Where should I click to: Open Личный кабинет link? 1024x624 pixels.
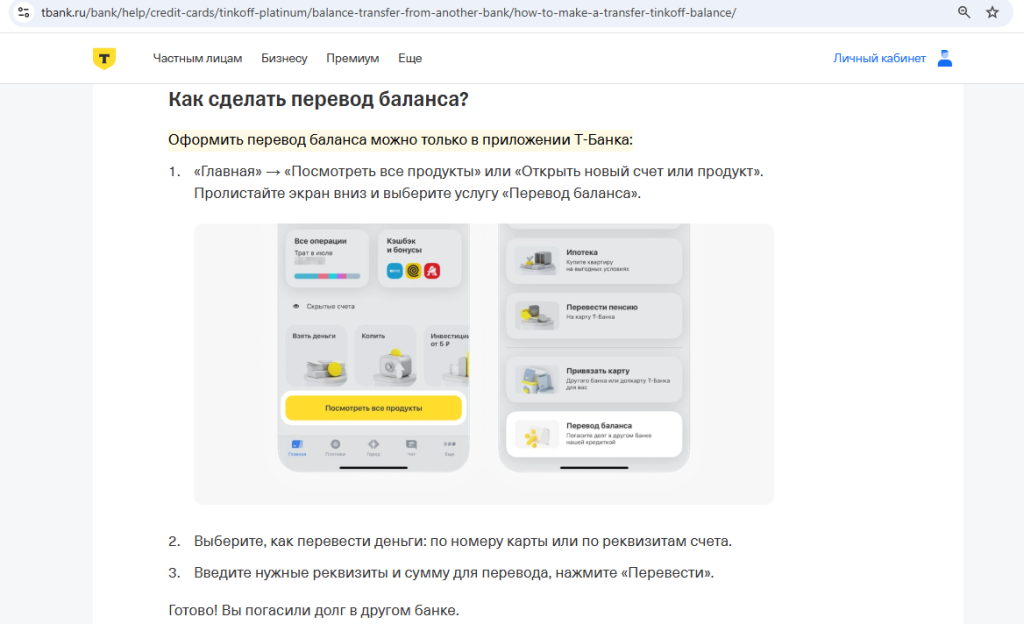coord(878,58)
